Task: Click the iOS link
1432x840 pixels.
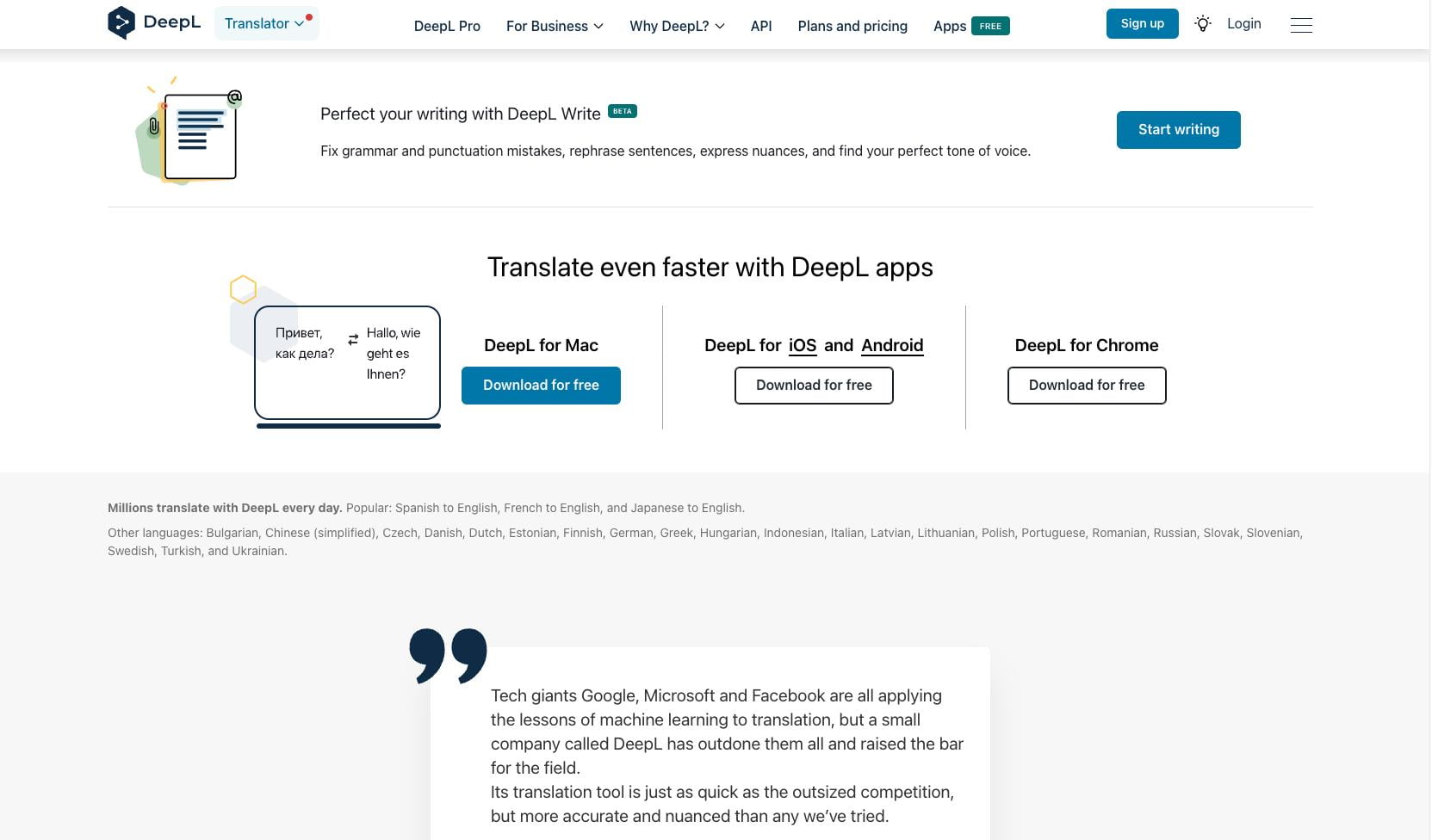Action: (802, 345)
